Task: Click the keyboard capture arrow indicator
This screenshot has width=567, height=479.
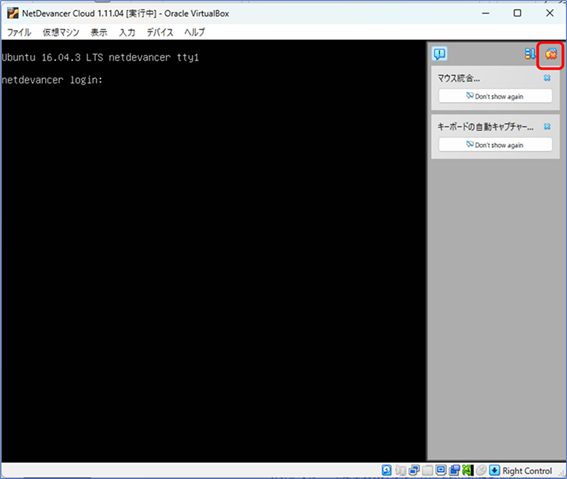Action: 494,470
